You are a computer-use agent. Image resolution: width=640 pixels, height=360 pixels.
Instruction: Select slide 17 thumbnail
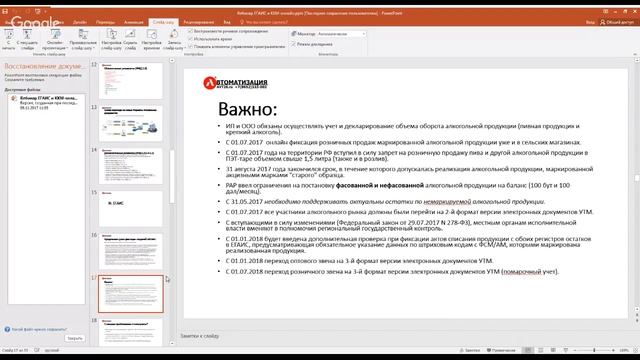[131, 294]
